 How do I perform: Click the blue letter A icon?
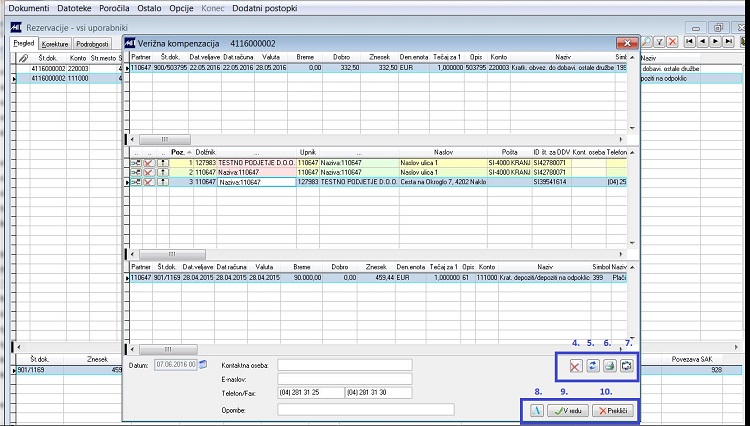point(537,410)
